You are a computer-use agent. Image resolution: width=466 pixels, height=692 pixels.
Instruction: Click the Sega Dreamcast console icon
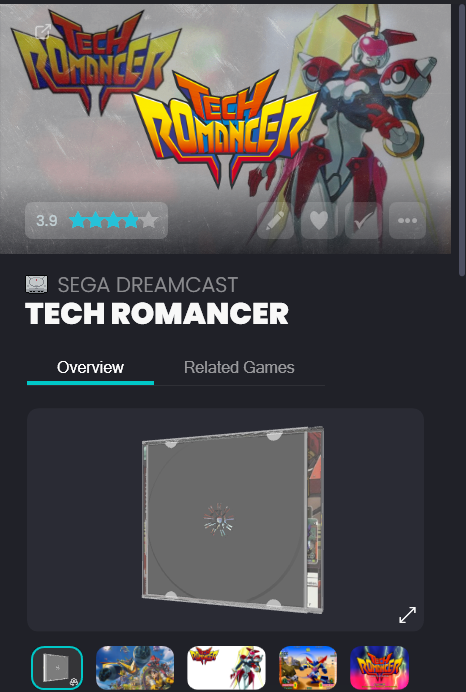point(36,285)
